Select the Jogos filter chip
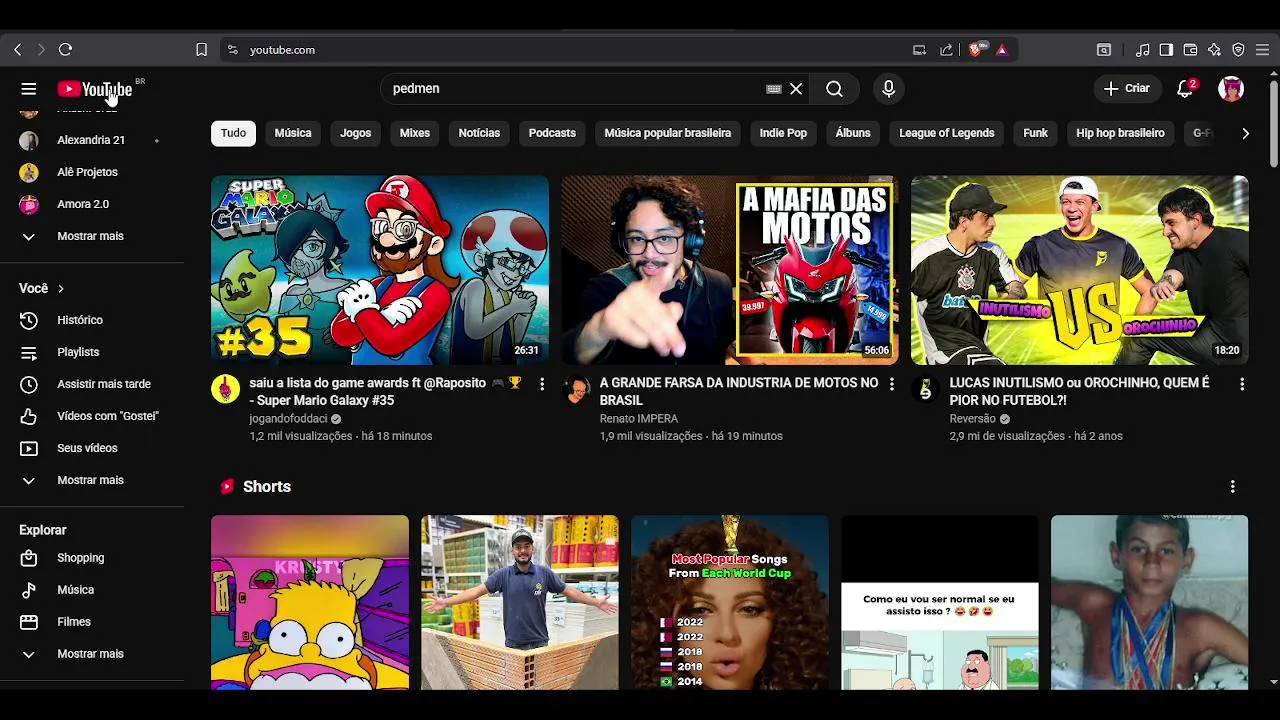 [355, 133]
